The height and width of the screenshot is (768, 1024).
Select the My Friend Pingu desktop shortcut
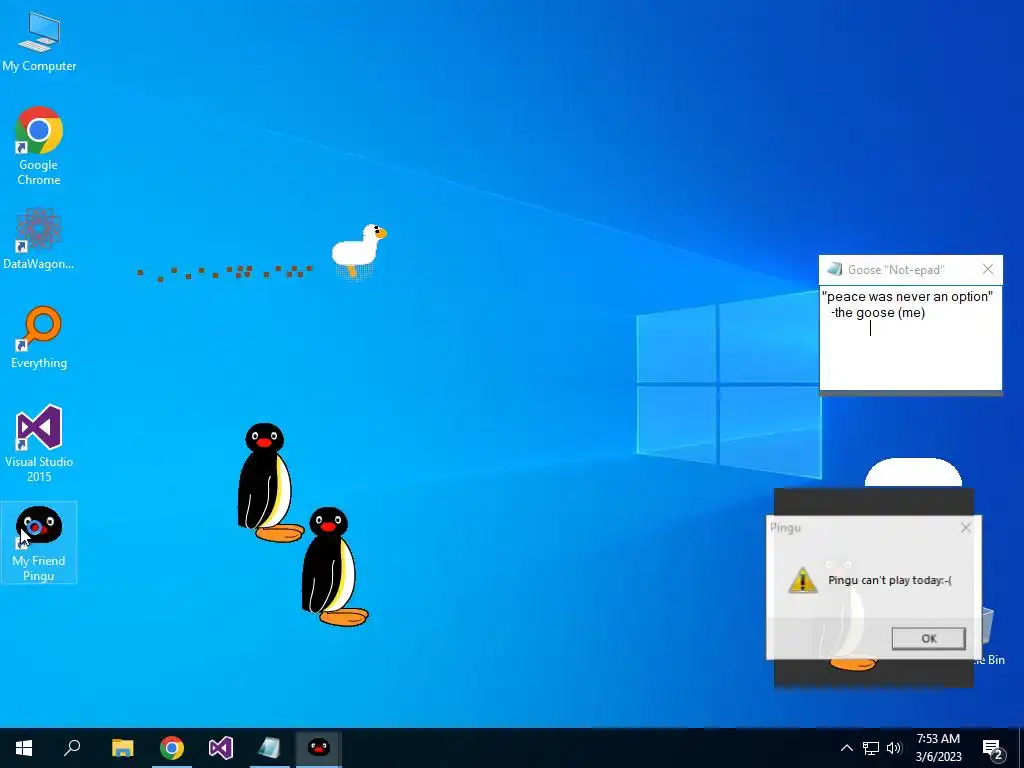[39, 543]
